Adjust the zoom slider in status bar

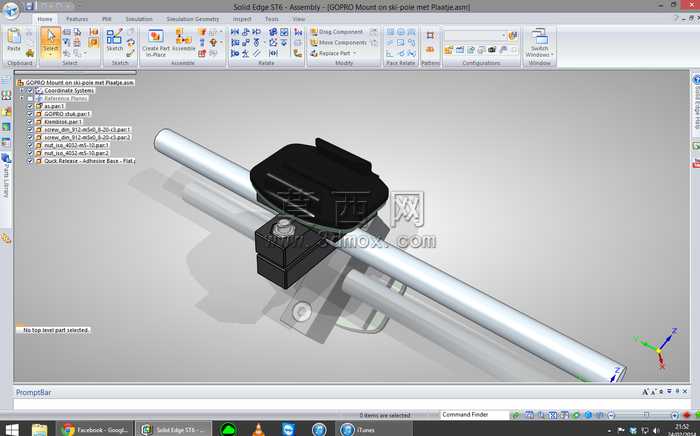646,415
